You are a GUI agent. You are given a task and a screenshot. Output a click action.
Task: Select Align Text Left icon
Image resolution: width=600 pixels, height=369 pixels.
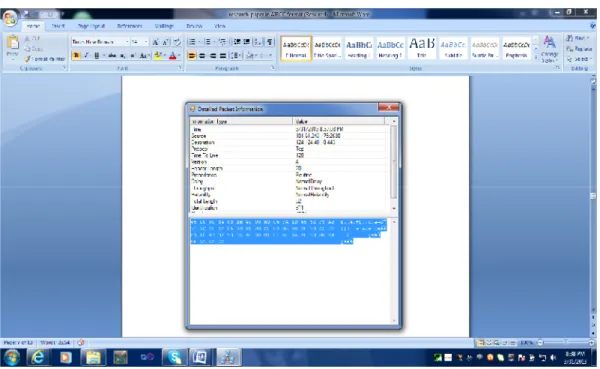[192, 56]
